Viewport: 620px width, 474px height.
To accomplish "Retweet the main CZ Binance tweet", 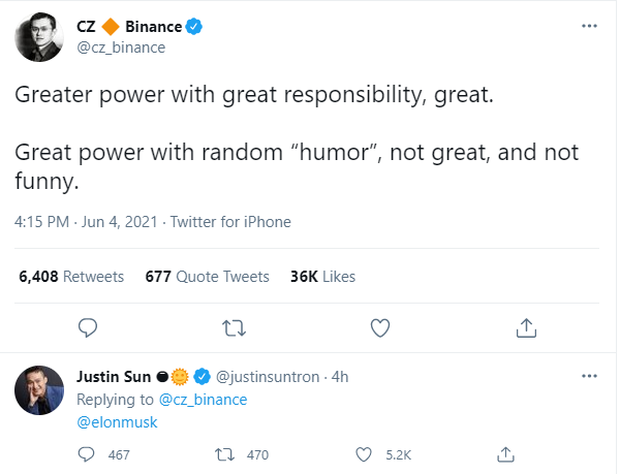I will click(x=235, y=327).
